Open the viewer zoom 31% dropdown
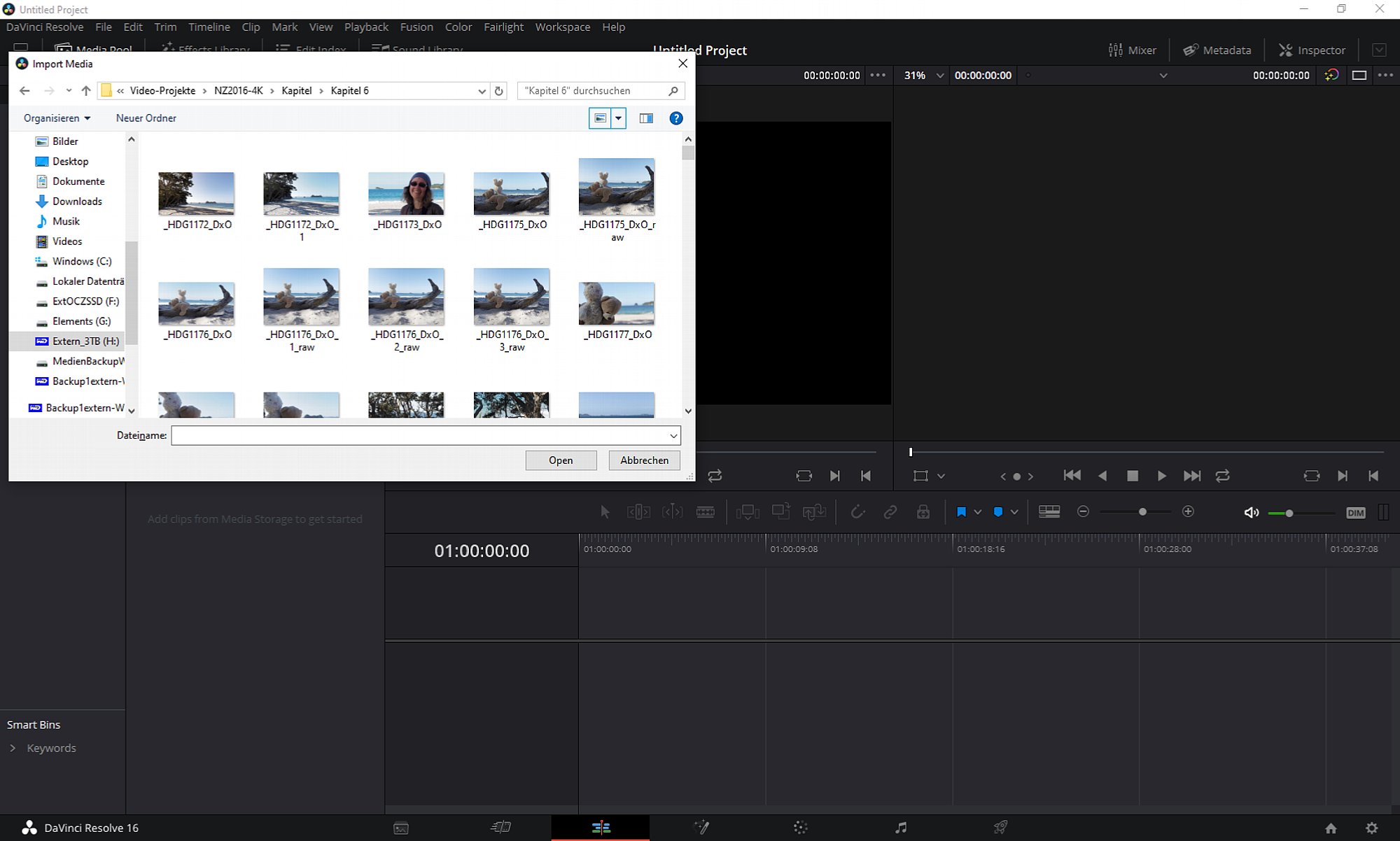The height and width of the screenshot is (841, 1400). [x=923, y=76]
